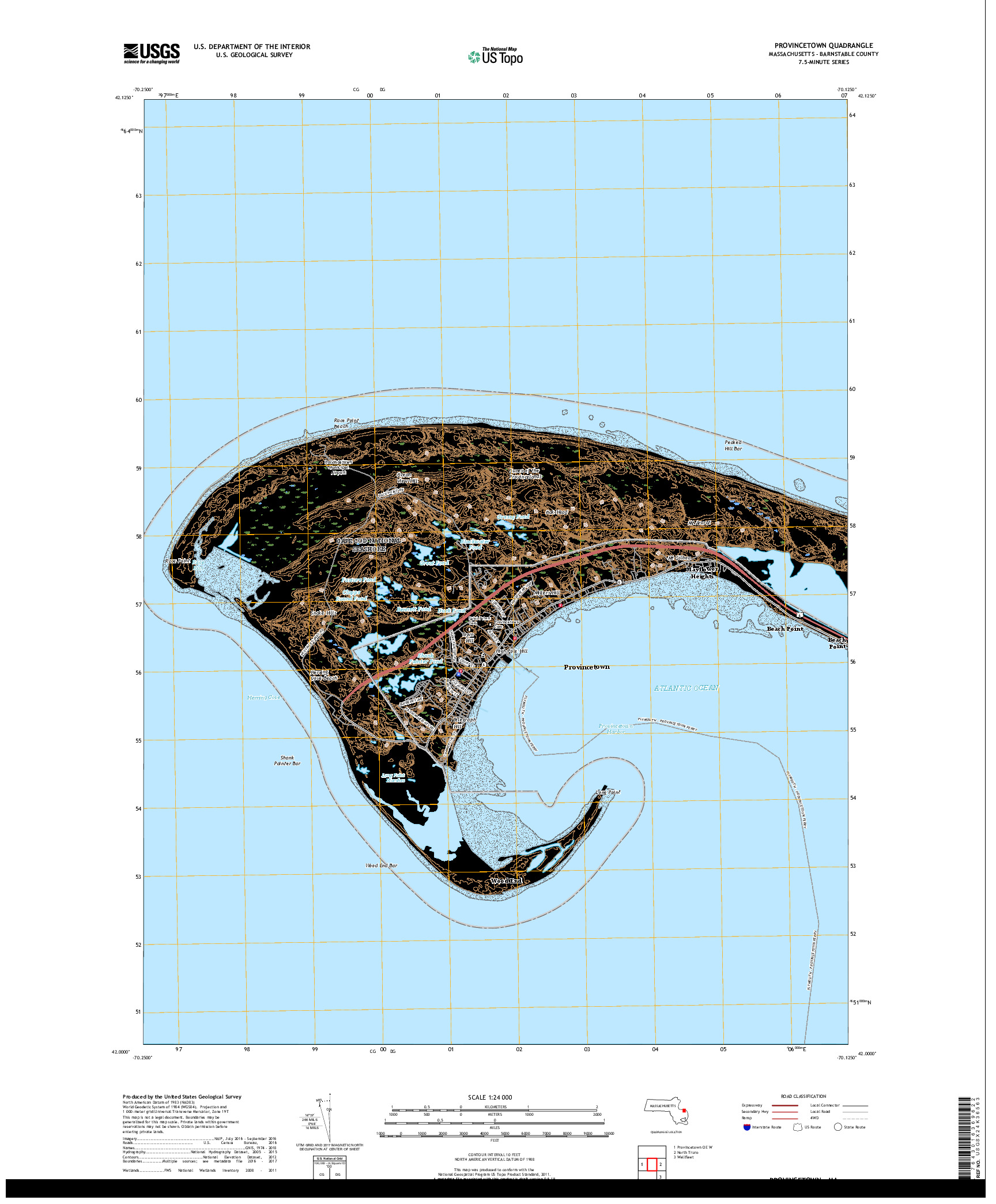Click 'U.S. GEOLOGICAL SURVEY' header text
Screen dimensions: 996x1204
tap(254, 55)
